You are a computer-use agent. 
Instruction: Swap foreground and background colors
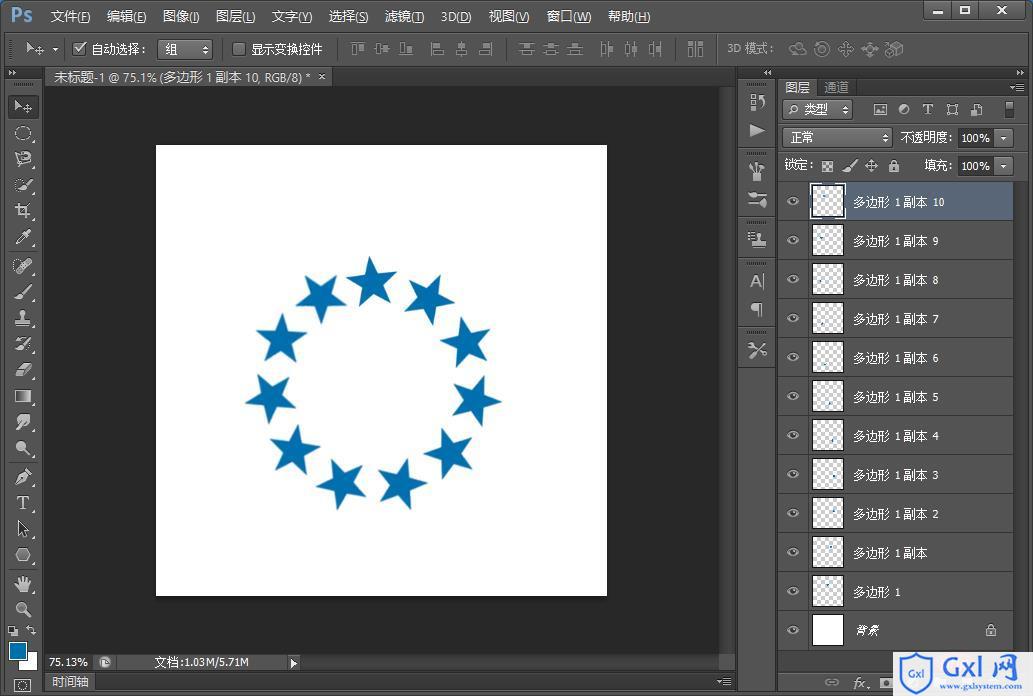(x=31, y=630)
